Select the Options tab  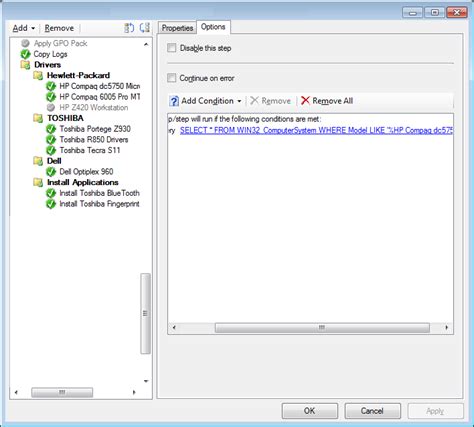click(213, 27)
